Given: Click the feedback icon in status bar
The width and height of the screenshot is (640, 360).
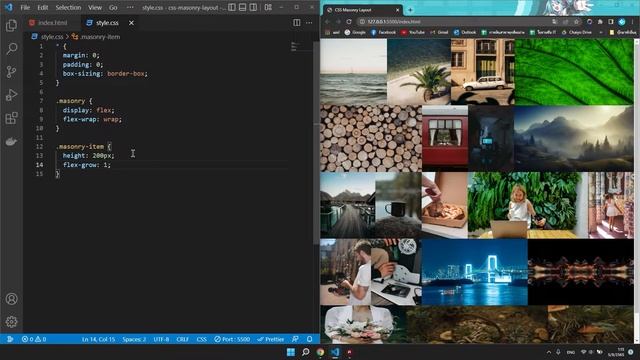Looking at the screenshot, I should [x=296, y=339].
